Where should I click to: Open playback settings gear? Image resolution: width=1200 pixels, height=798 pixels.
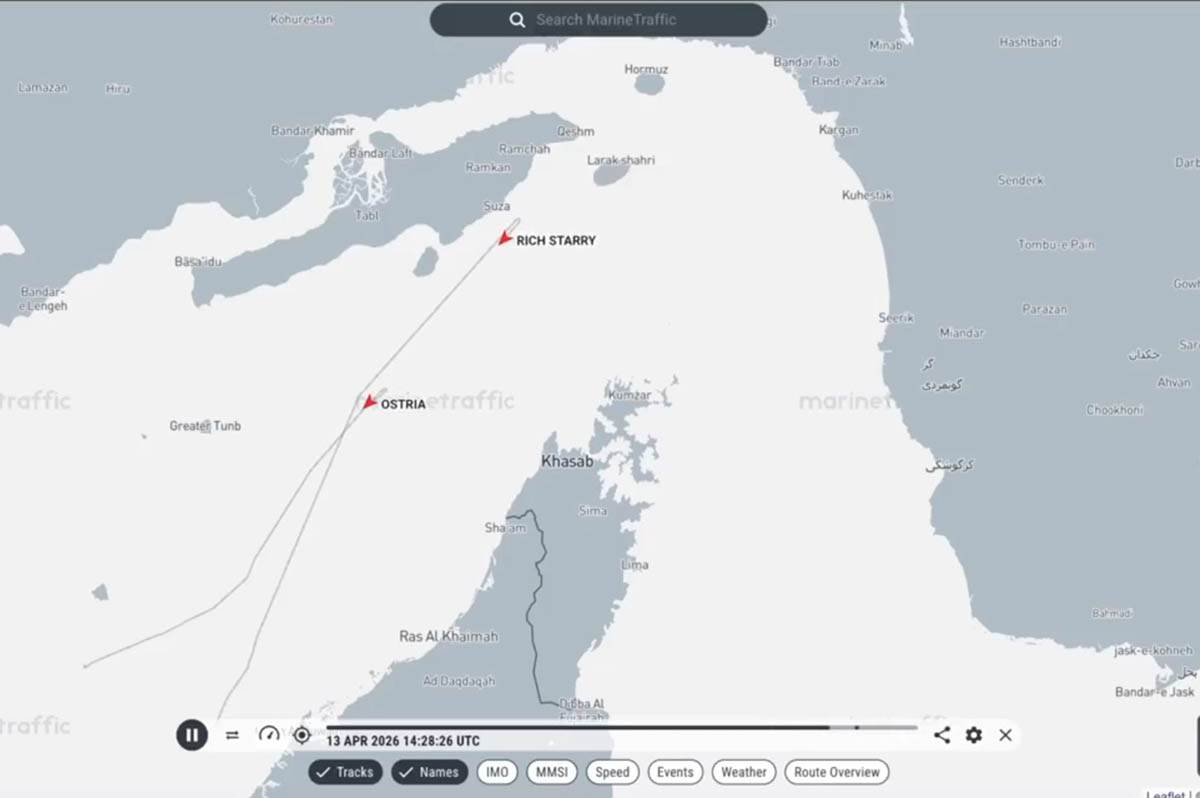tap(974, 735)
